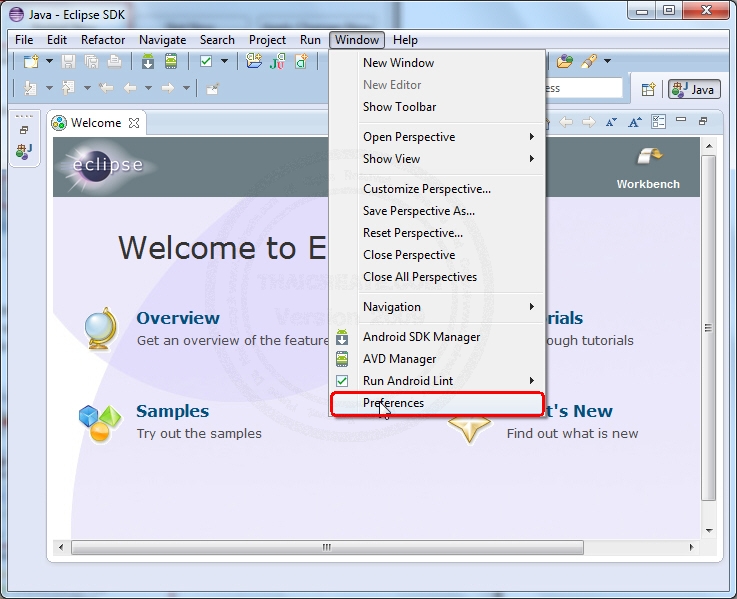Expand the dropdown next to the Lint icon
Image resolution: width=737 pixels, height=599 pixels.
[x=224, y=61]
